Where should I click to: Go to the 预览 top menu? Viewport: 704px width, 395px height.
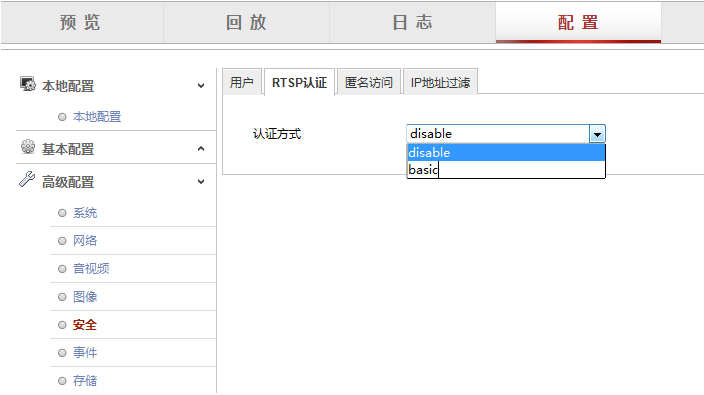pos(80,22)
